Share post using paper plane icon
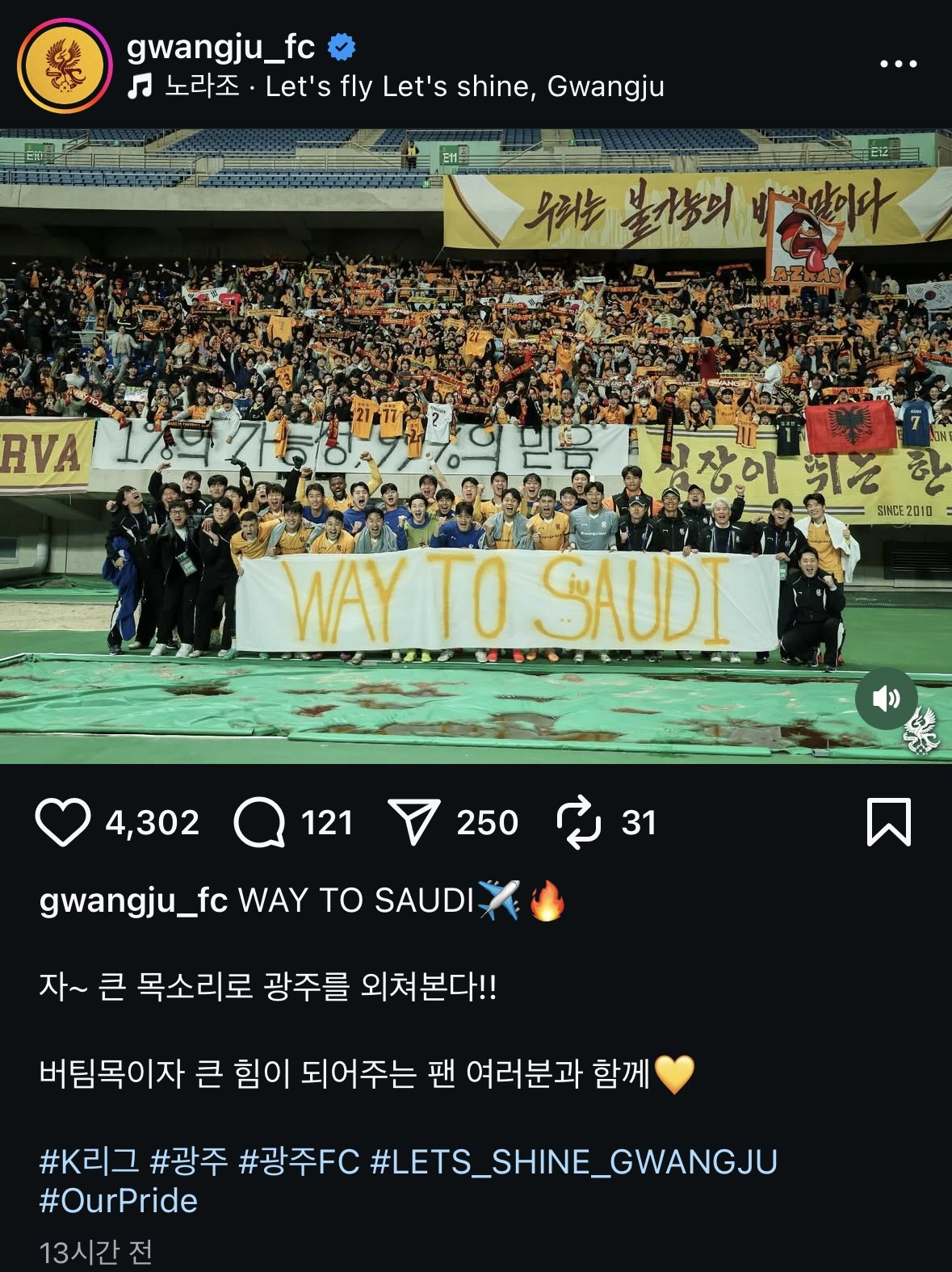 [x=413, y=822]
